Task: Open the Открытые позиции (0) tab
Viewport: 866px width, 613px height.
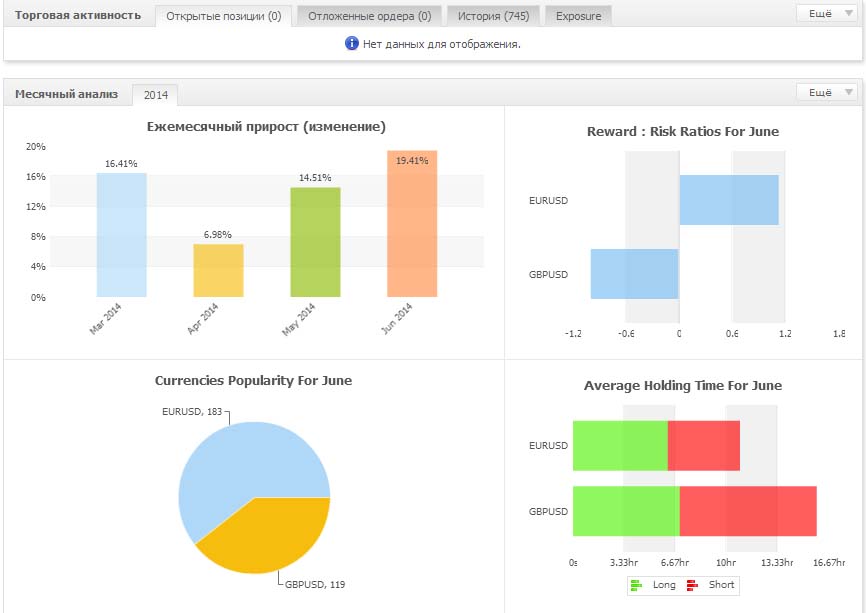Action: pos(223,16)
